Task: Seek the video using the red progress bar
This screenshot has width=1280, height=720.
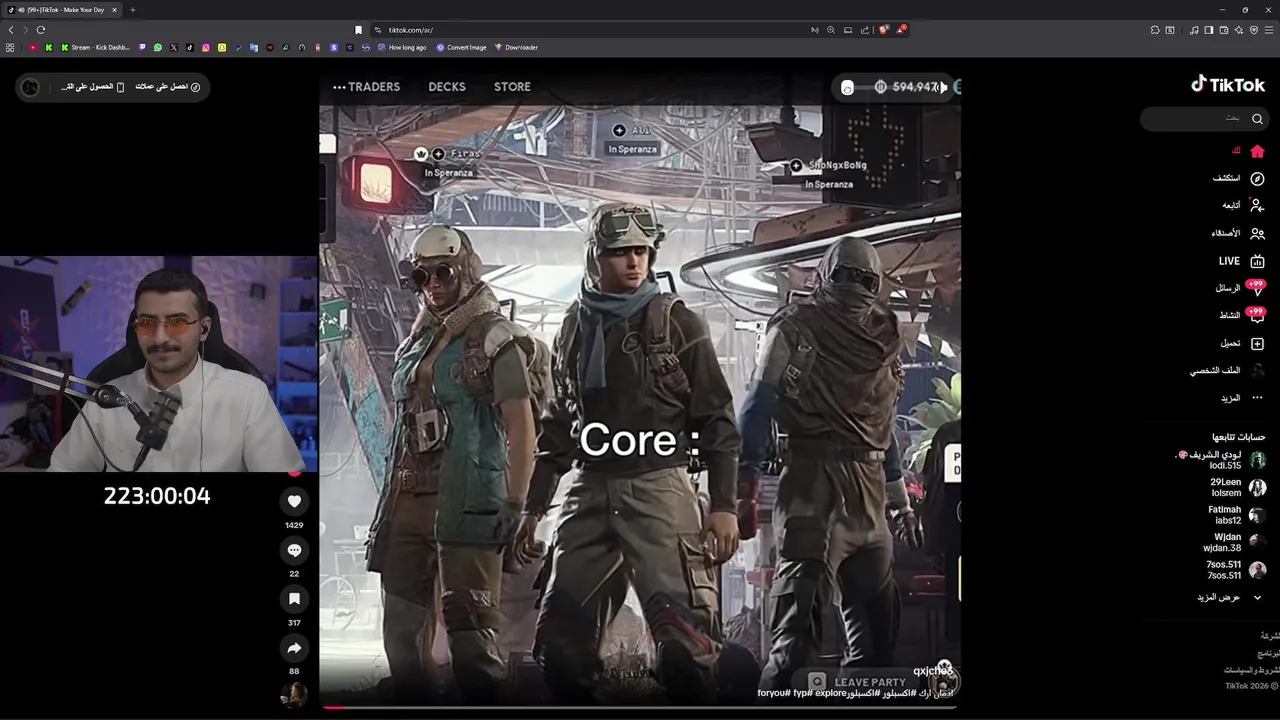Action: click(x=640, y=708)
